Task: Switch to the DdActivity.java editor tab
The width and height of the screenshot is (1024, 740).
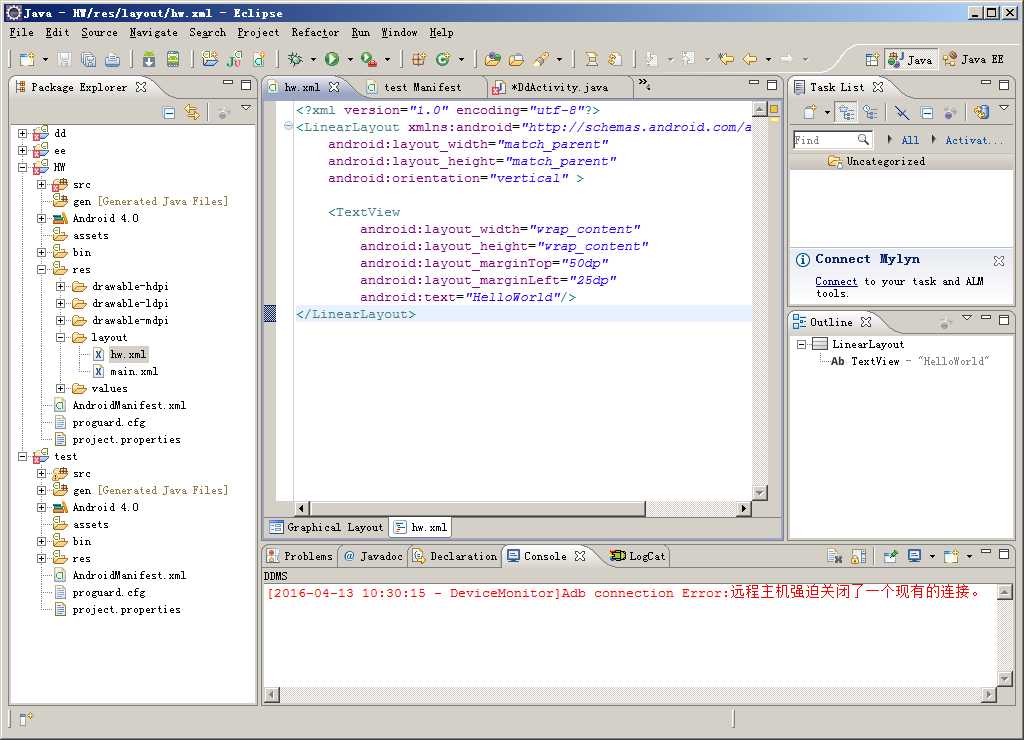Action: point(559,87)
